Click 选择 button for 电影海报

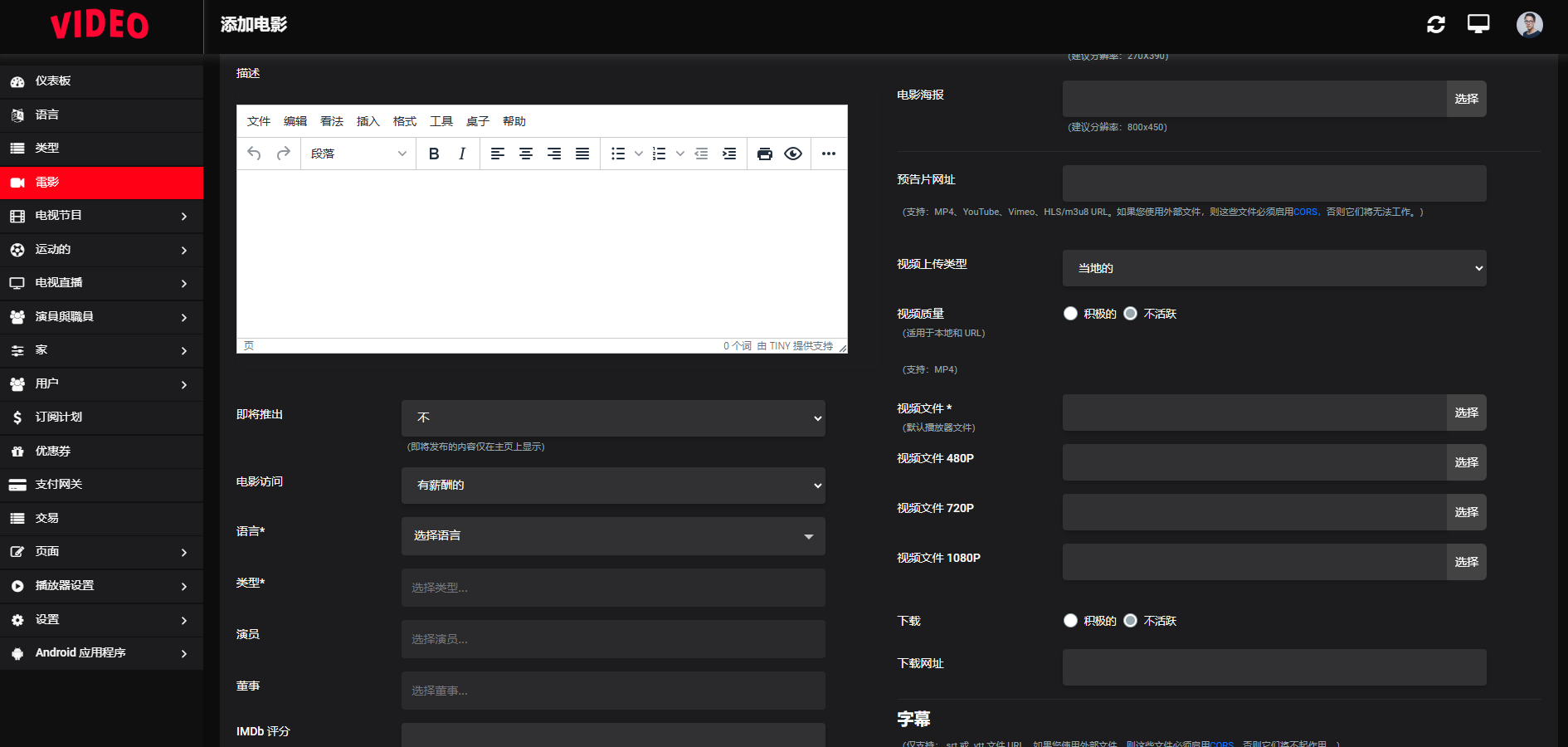1466,99
